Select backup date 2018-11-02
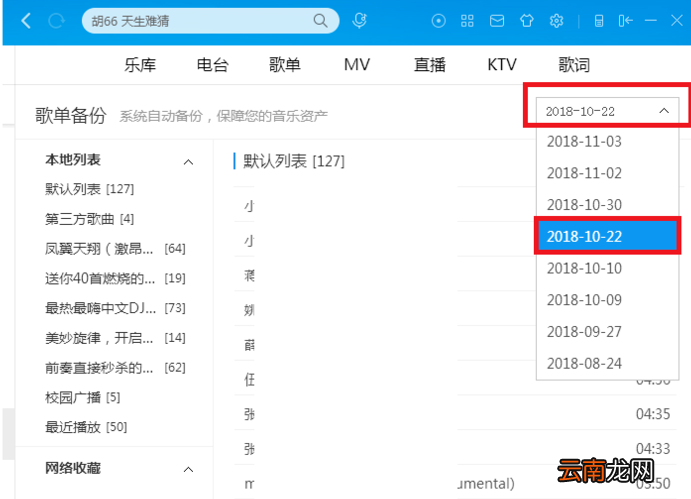 coord(607,173)
